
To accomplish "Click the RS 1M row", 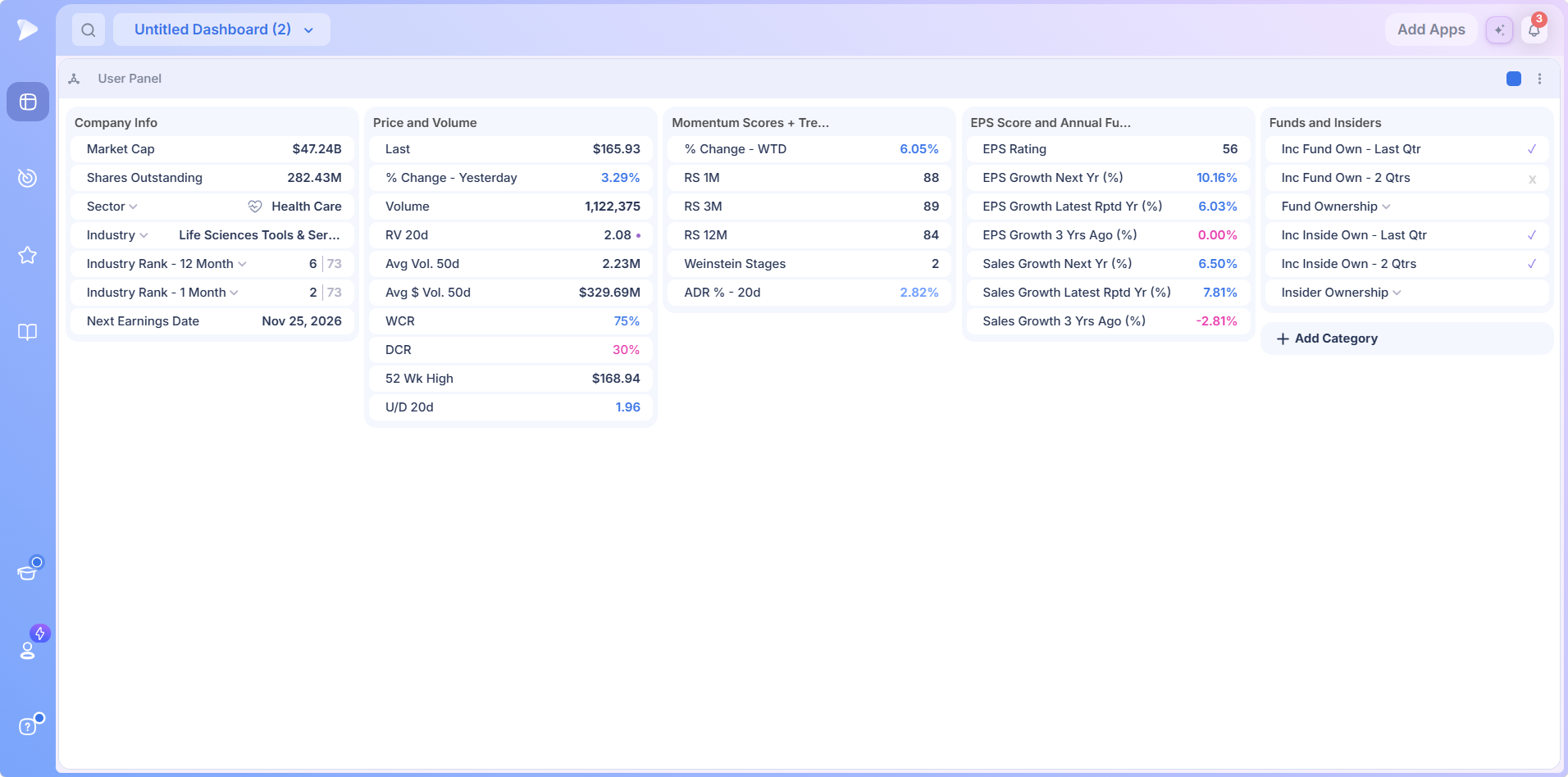I will [x=809, y=178].
